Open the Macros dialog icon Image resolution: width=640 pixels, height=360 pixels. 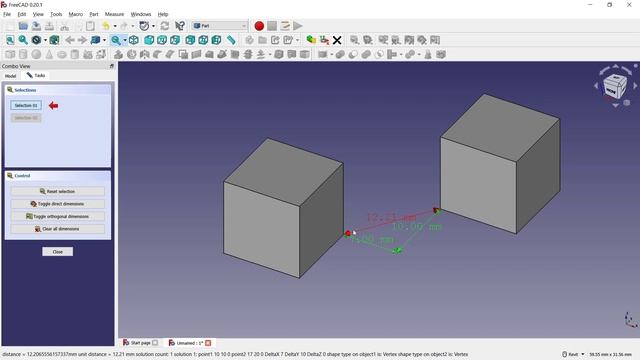click(x=285, y=26)
